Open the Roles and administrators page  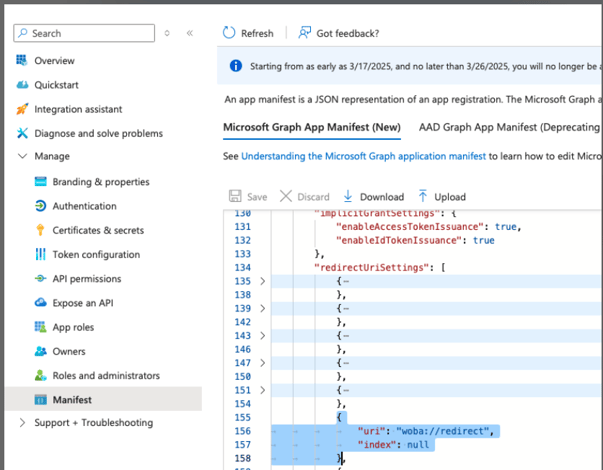(x=105, y=376)
